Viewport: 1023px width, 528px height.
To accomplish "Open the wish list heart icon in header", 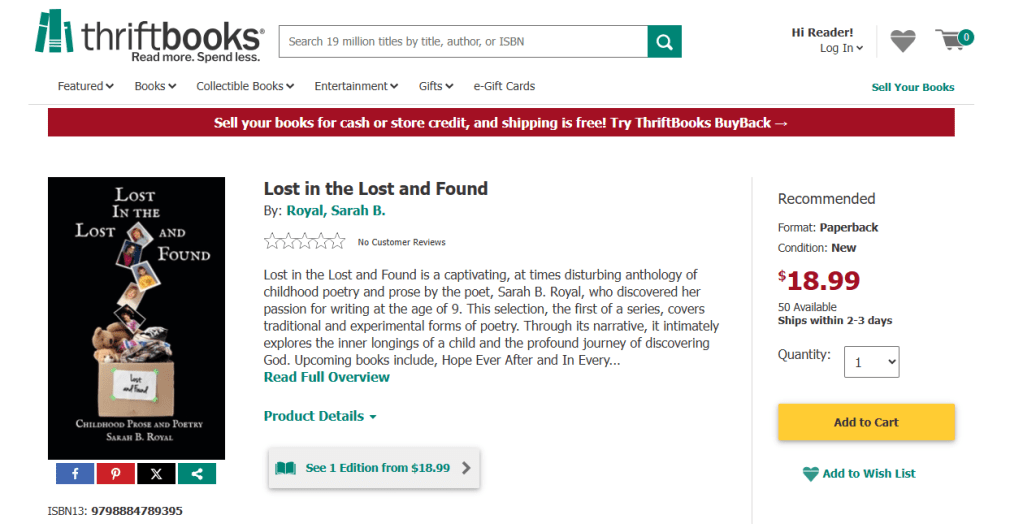I will 902,41.
